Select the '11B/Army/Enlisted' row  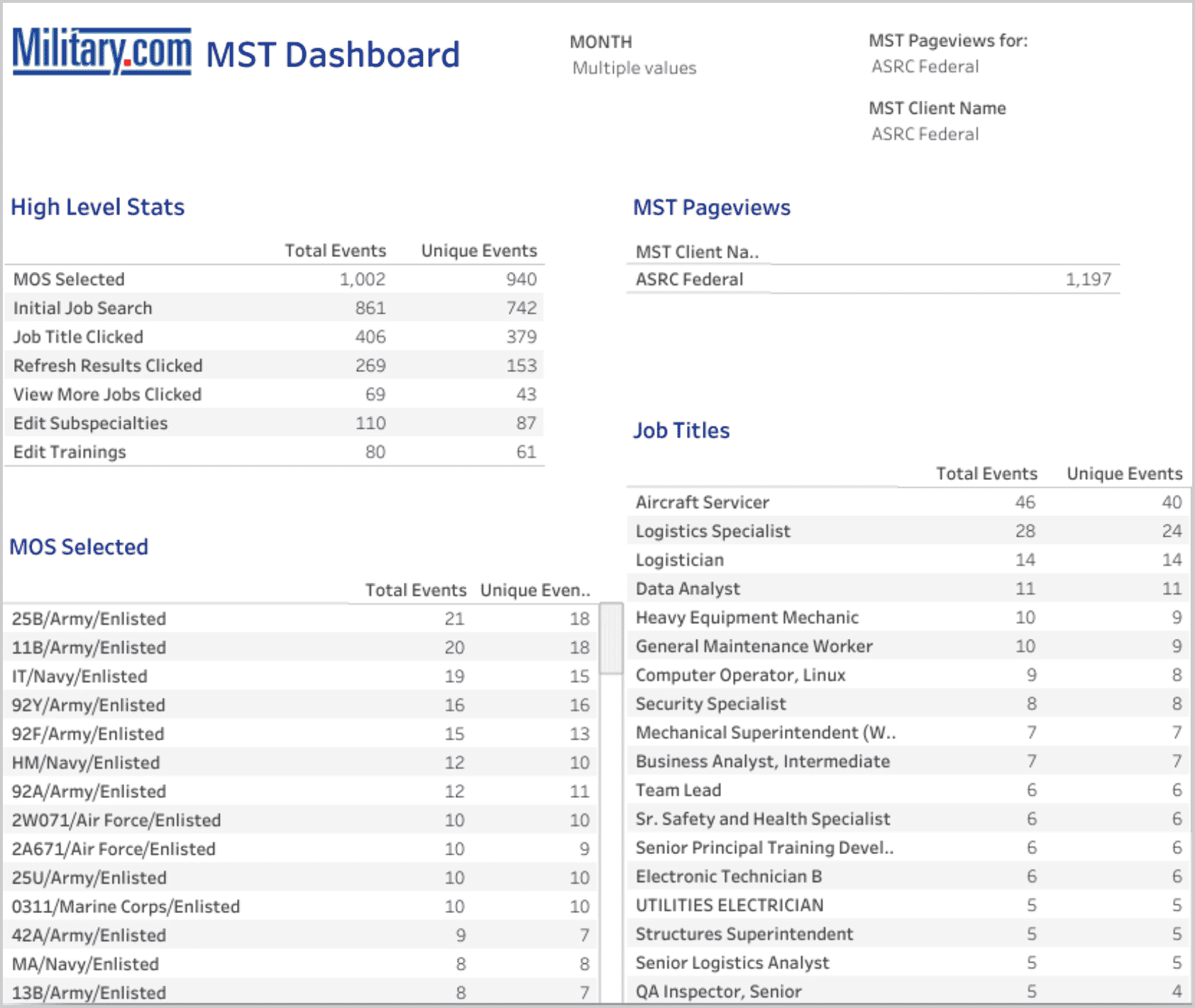coord(301,647)
